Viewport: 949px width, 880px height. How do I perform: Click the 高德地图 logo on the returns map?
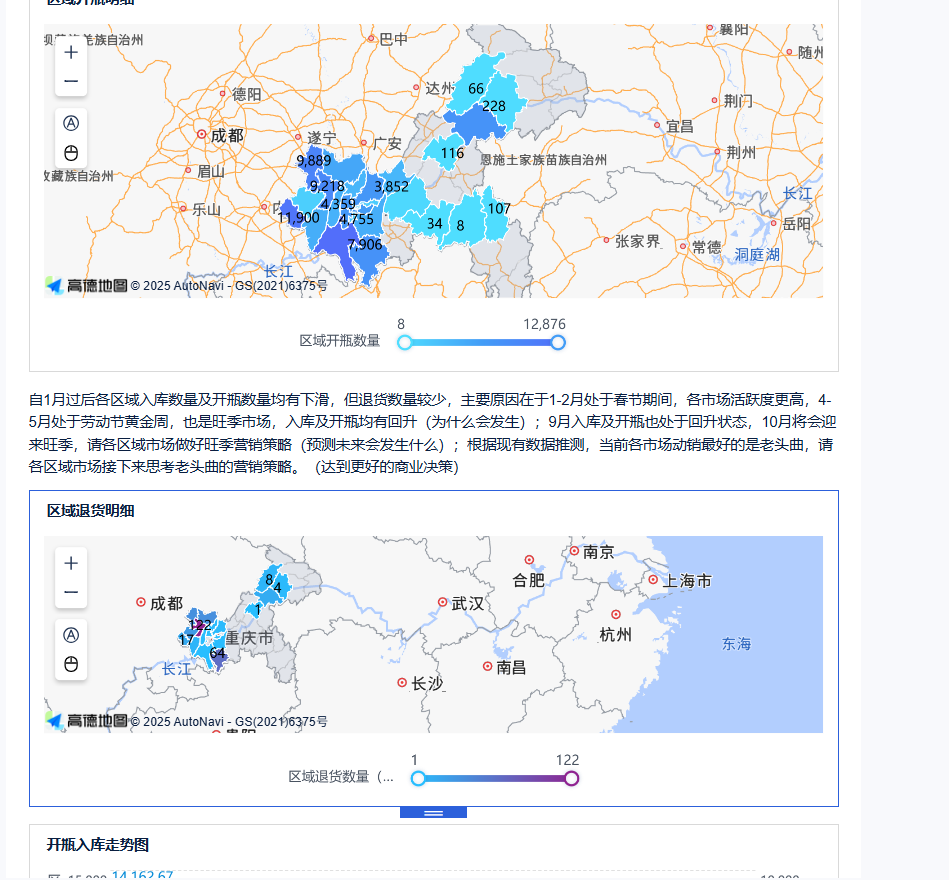click(x=87, y=720)
